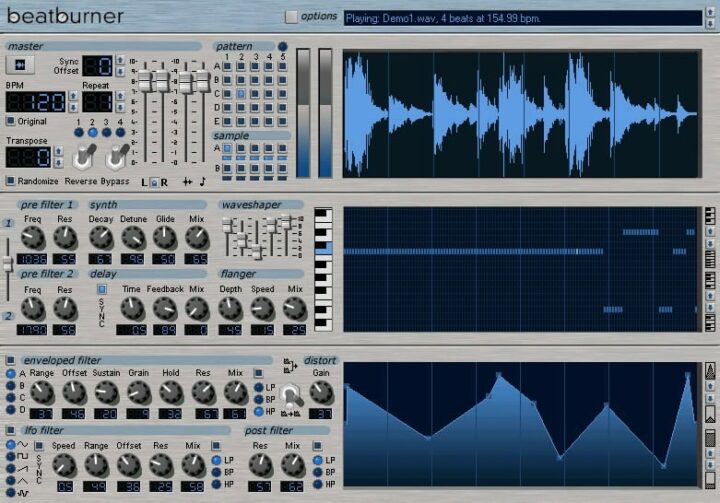Decrease Transpose with the down arrow
This screenshot has height=503, width=720.
pos(58,163)
